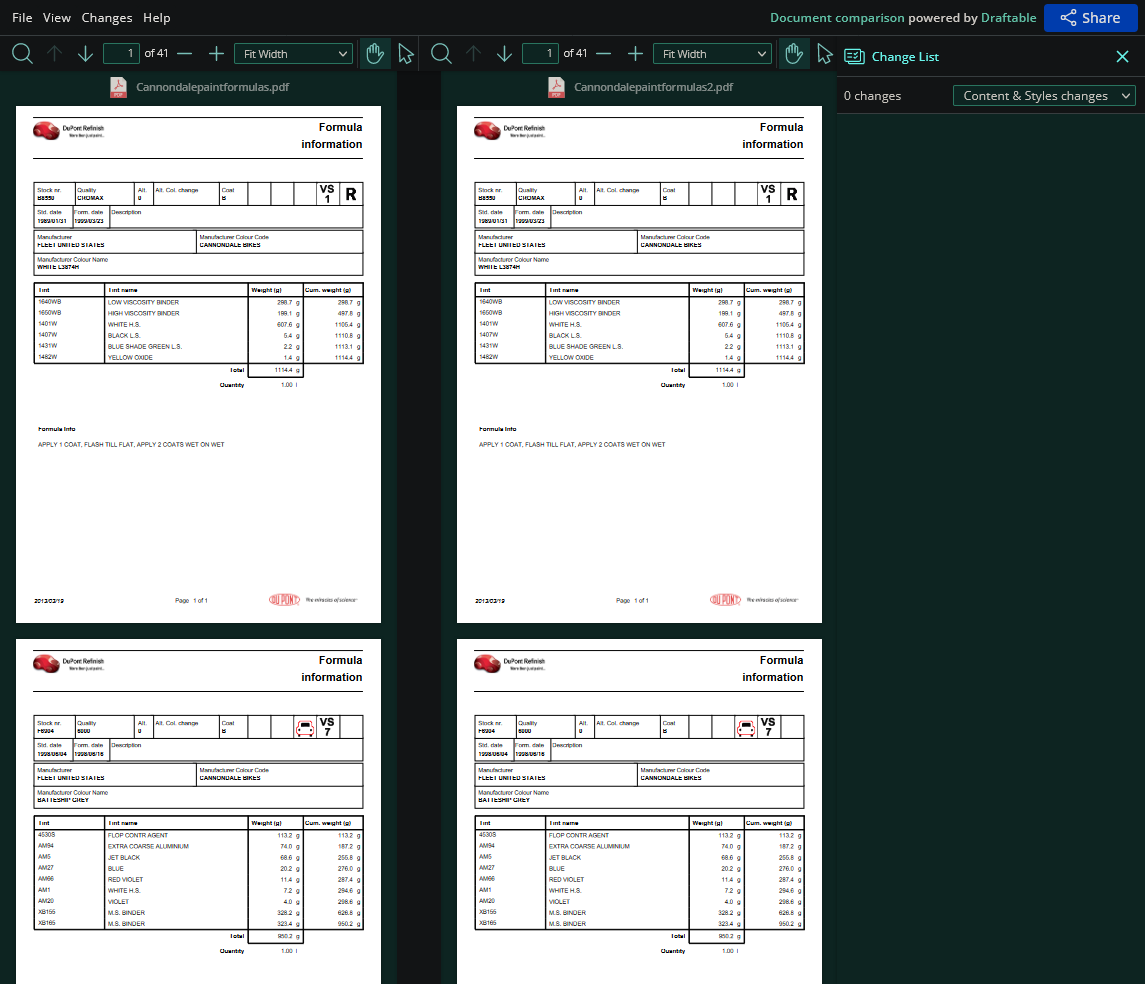Click 'YELLOW OXIDE' in right document page one
Image resolution: width=1145 pixels, height=984 pixels.
[x=571, y=358]
